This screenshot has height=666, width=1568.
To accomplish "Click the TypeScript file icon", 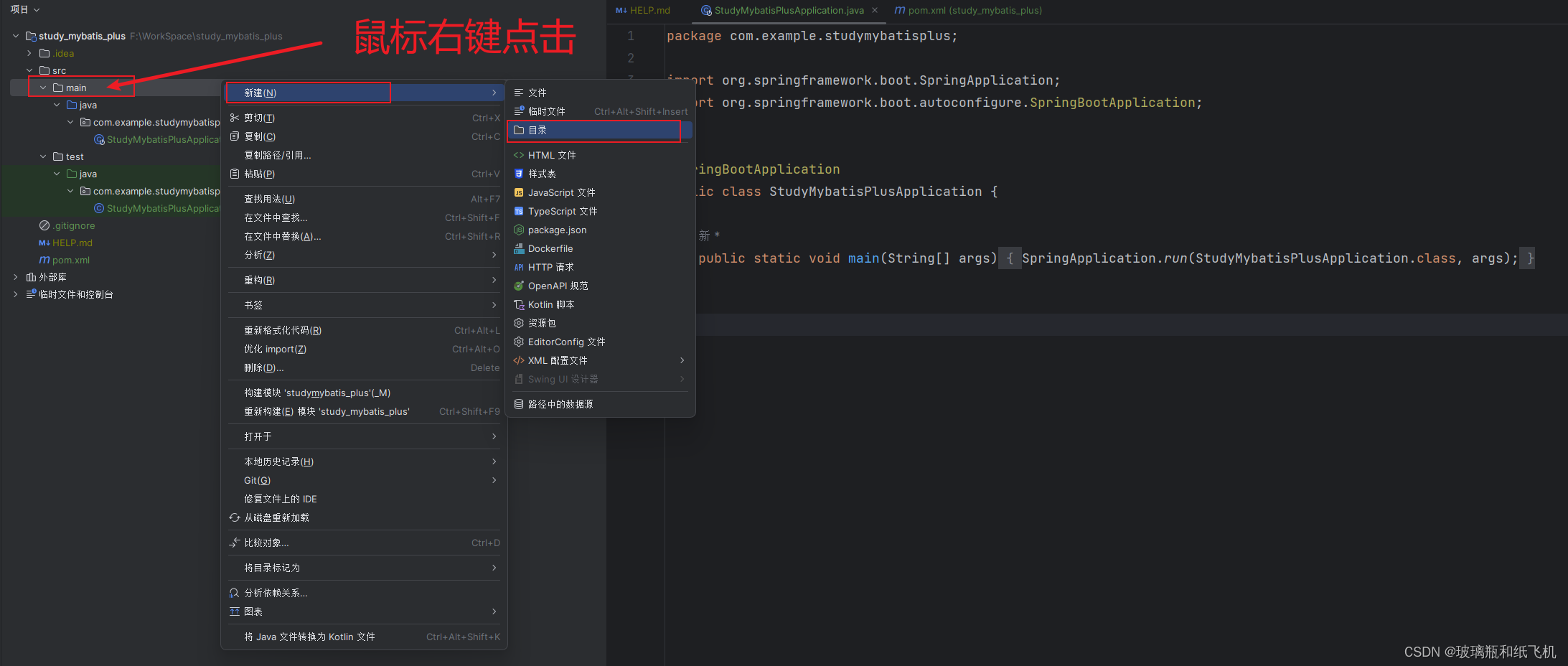I will click(519, 211).
